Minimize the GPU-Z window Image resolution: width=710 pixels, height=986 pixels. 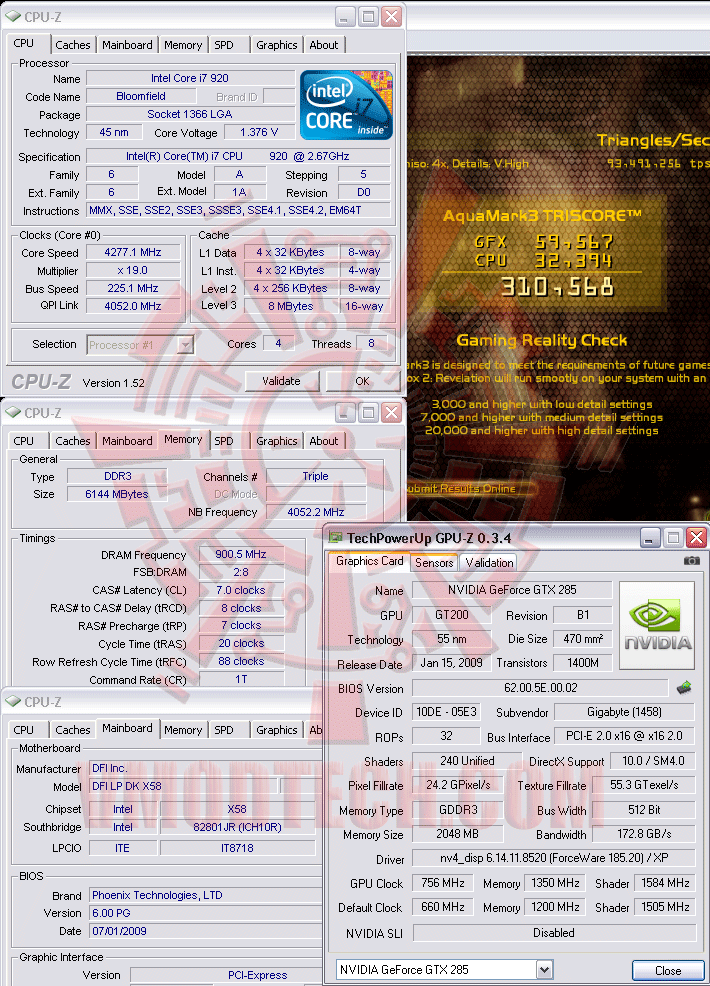[650, 538]
